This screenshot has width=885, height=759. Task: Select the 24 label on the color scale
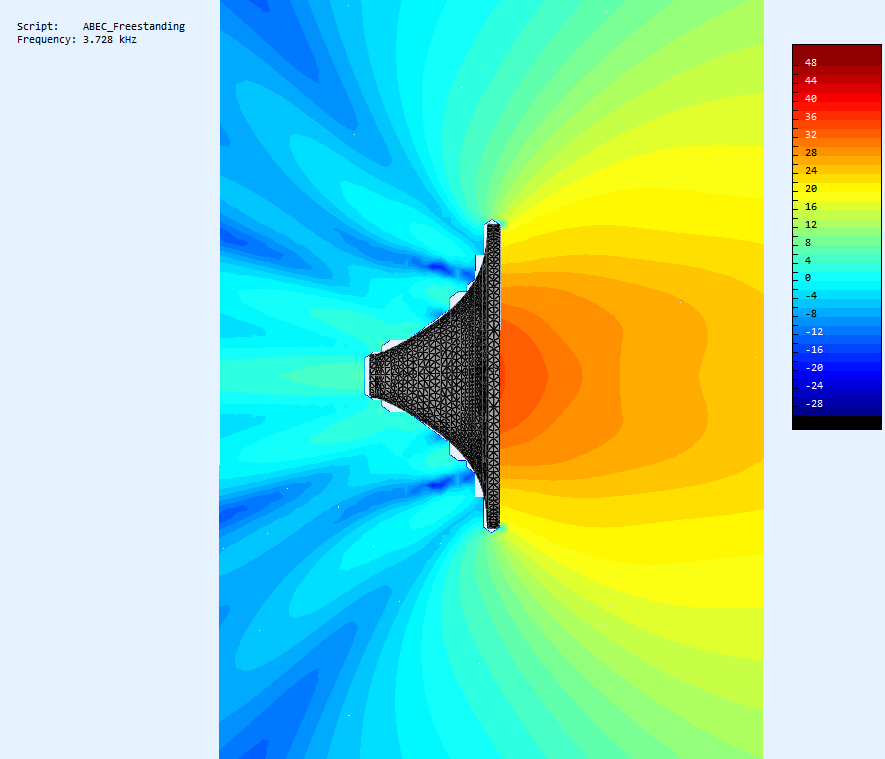coord(810,170)
